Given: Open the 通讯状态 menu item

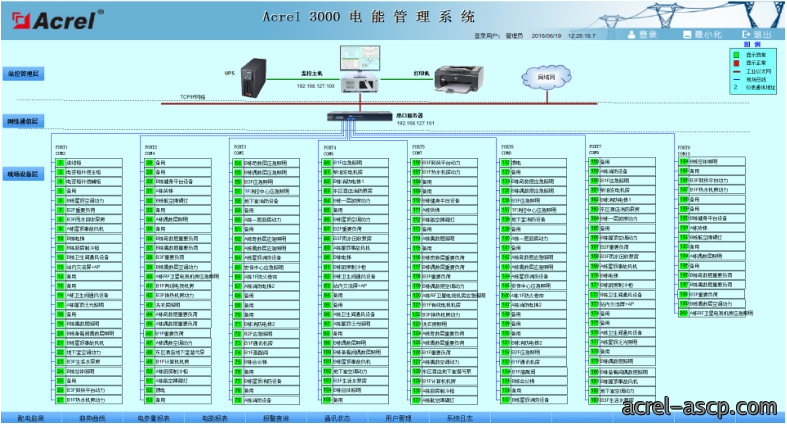Looking at the screenshot, I should [x=337, y=418].
